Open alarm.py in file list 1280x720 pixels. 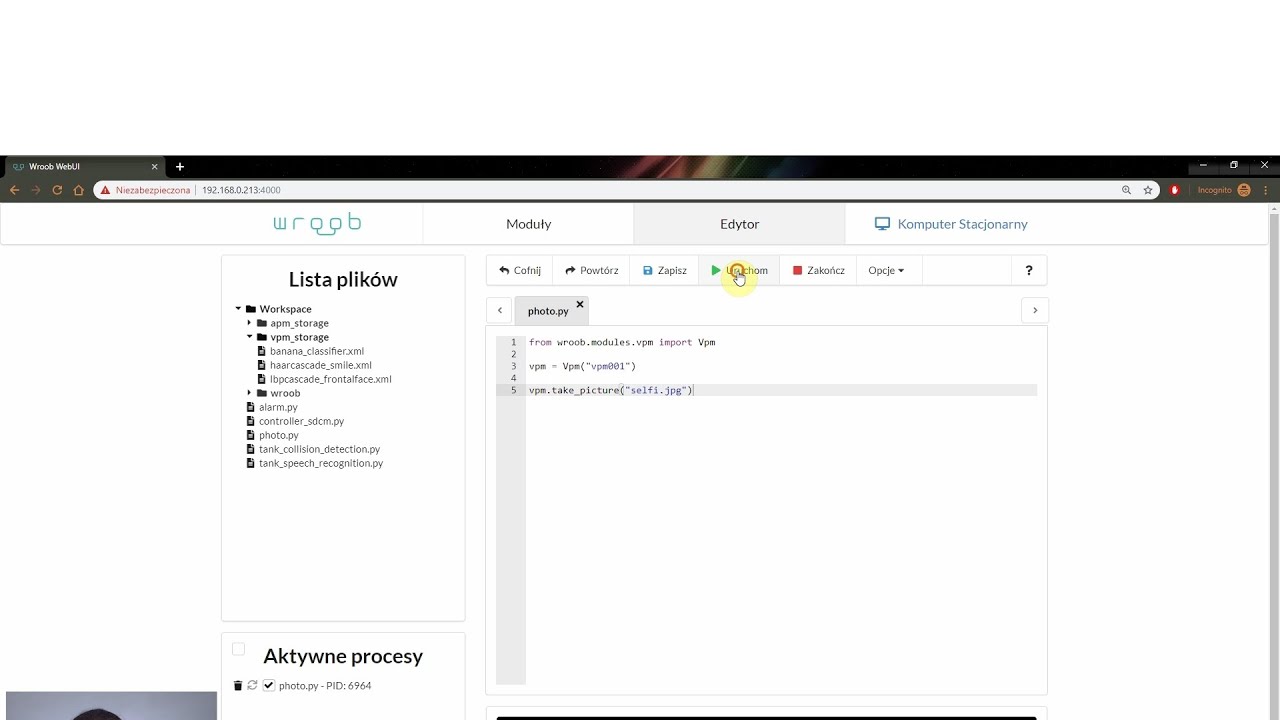[278, 407]
